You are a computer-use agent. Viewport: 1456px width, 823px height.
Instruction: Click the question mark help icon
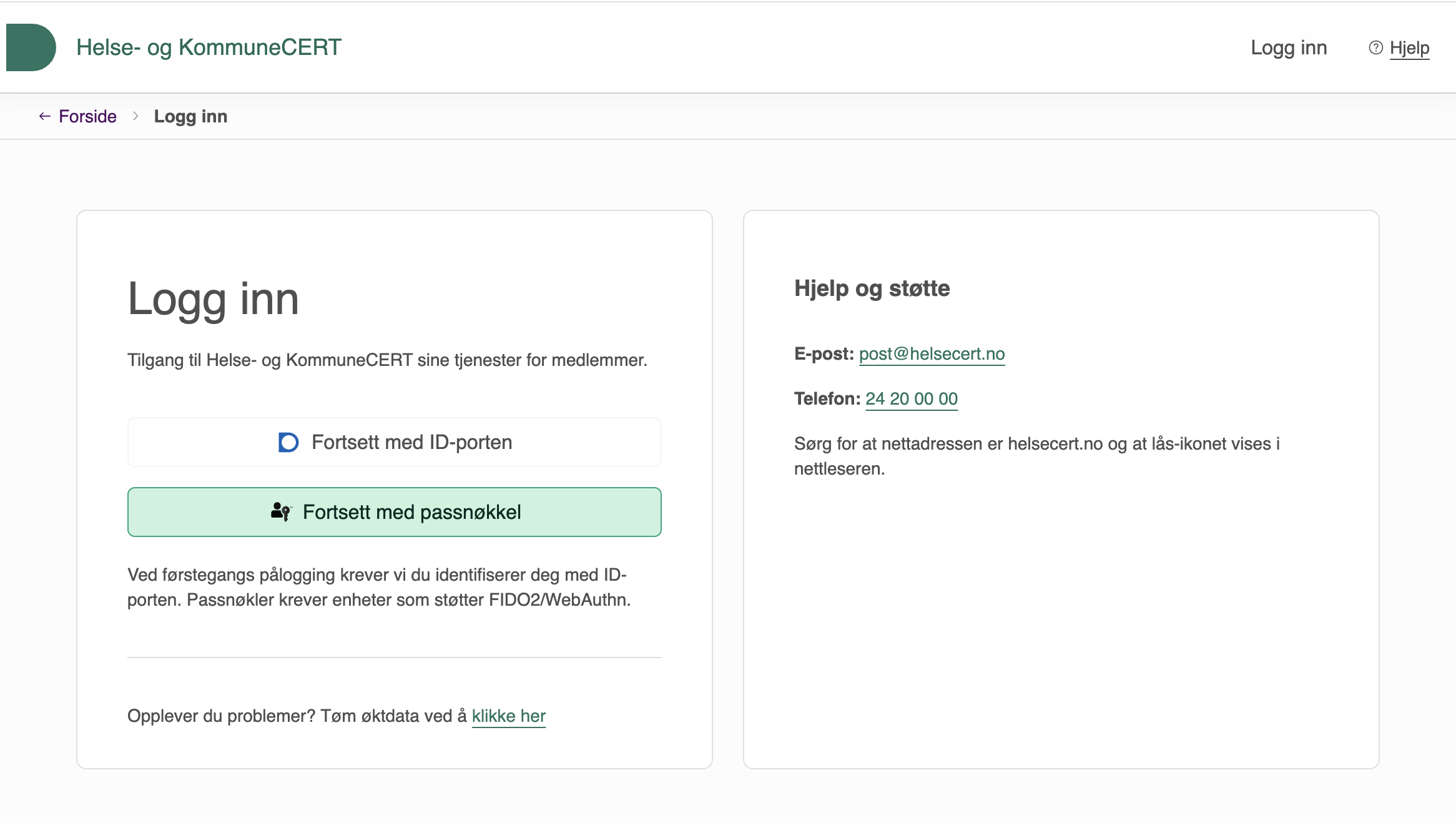pyautogui.click(x=1375, y=47)
